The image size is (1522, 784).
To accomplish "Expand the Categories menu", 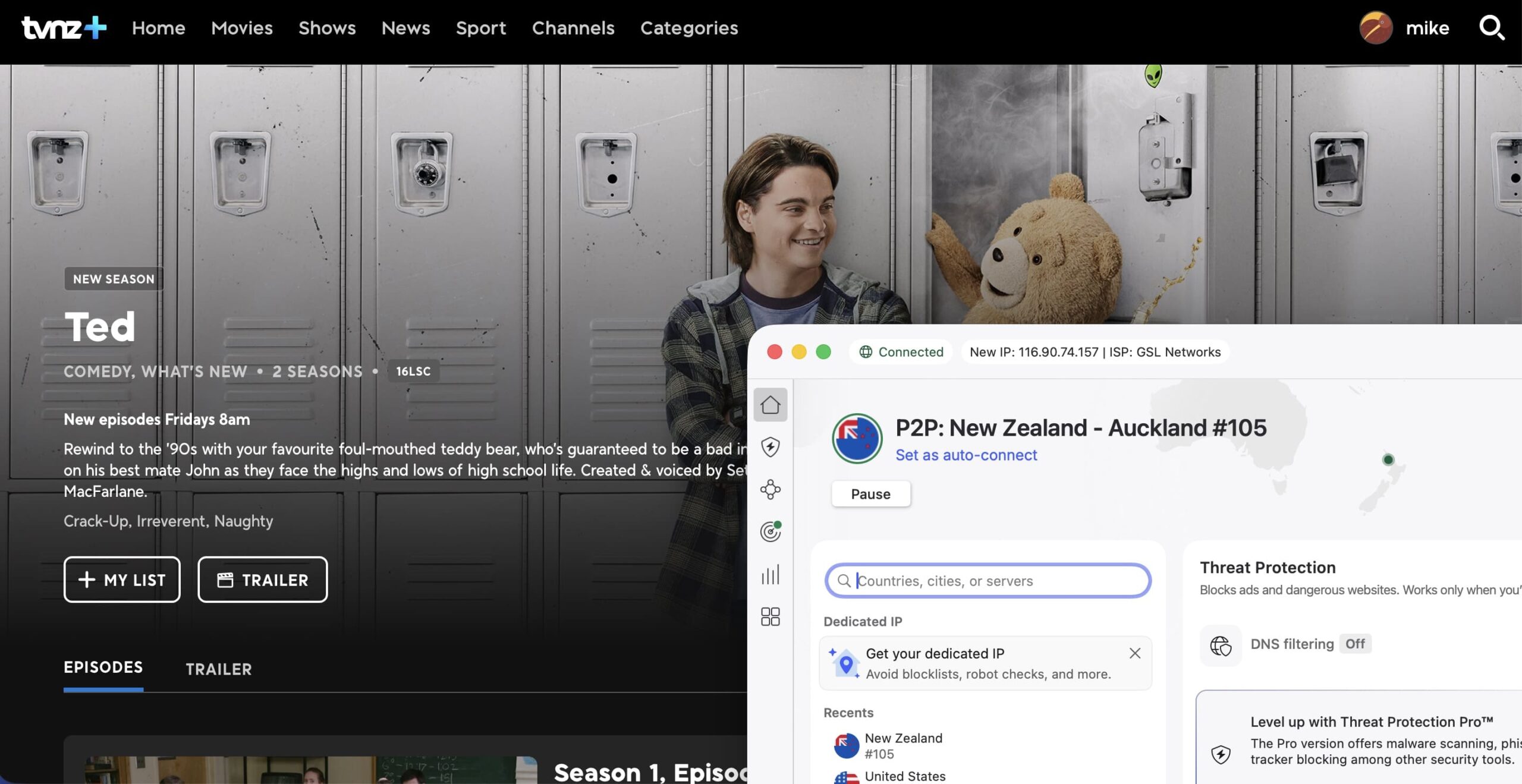I will pos(689,28).
